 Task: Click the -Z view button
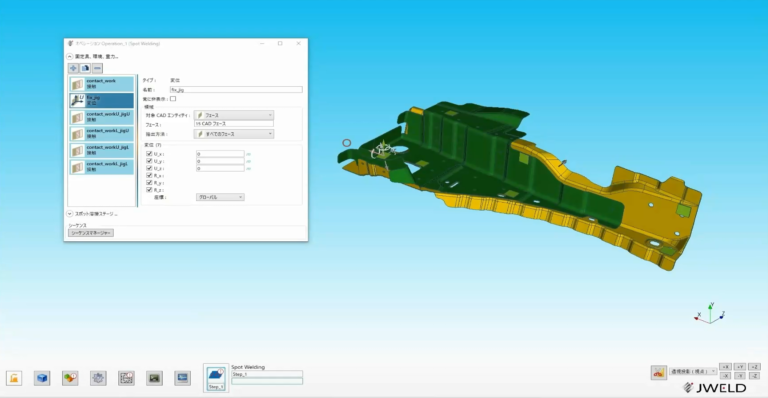(755, 376)
